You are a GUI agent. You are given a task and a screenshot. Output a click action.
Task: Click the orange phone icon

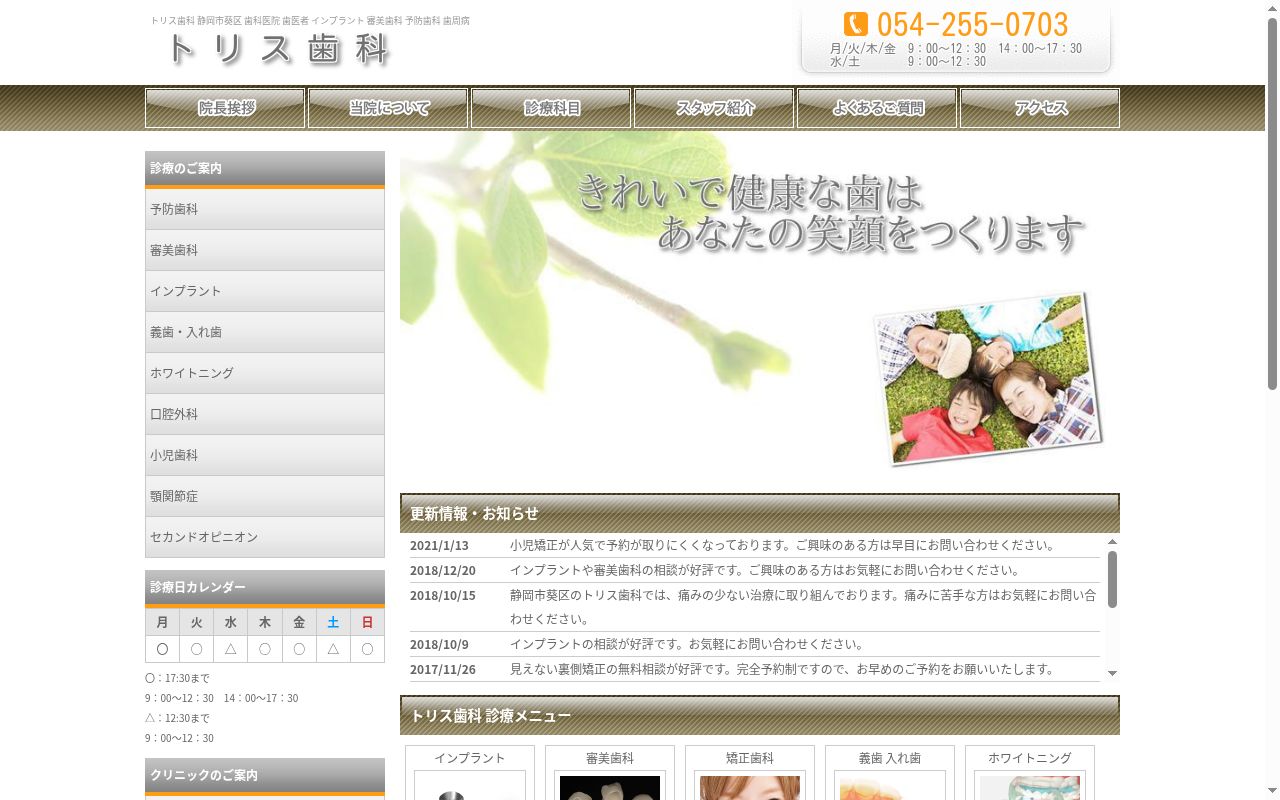(x=855, y=24)
